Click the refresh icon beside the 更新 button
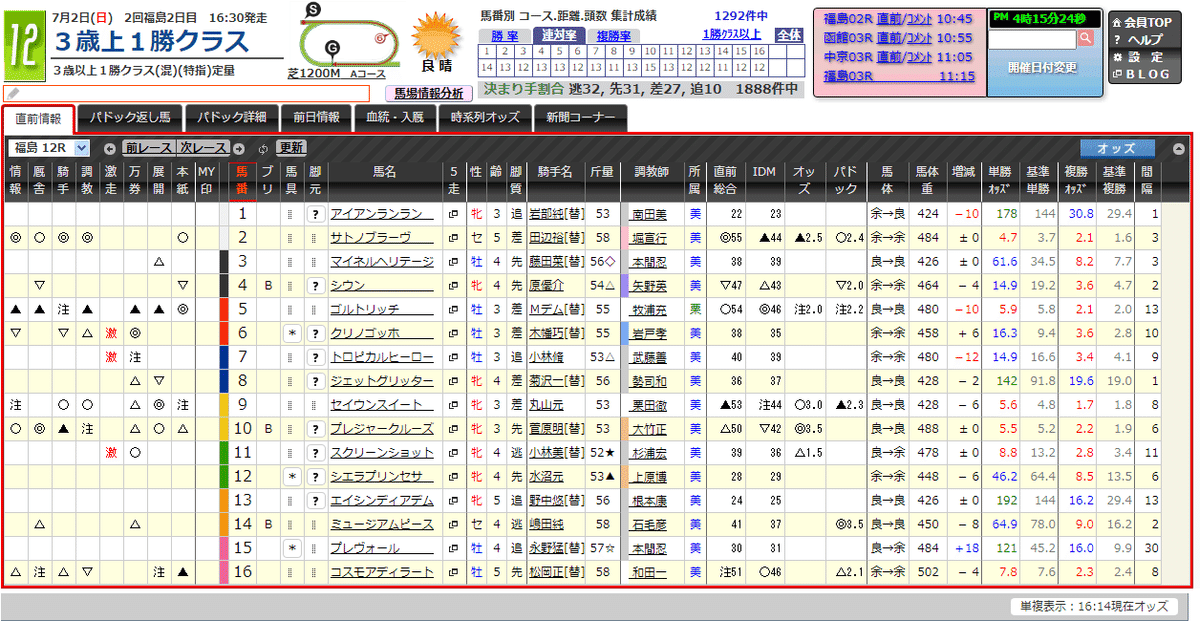The height and width of the screenshot is (621, 1200). pos(264,149)
